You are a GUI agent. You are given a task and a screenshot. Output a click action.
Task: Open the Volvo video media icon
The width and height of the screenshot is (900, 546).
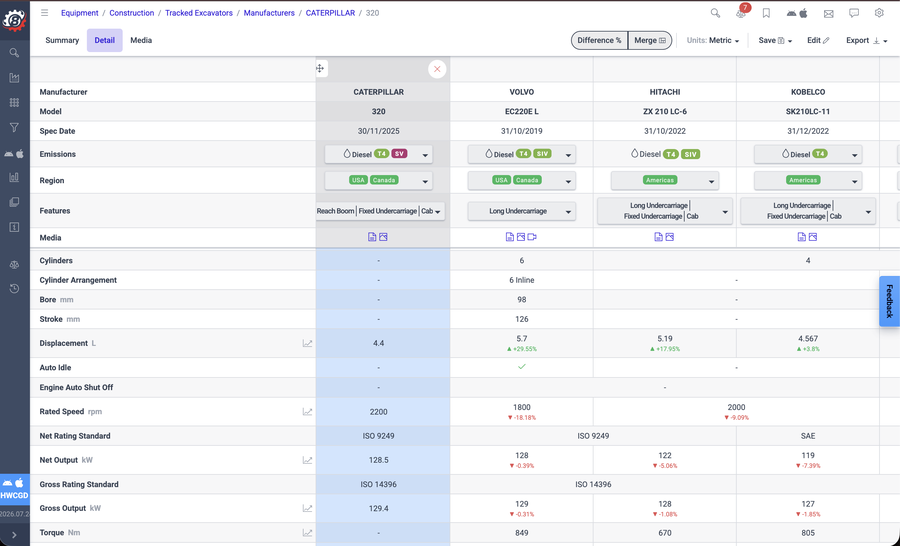pyautogui.click(x=532, y=237)
